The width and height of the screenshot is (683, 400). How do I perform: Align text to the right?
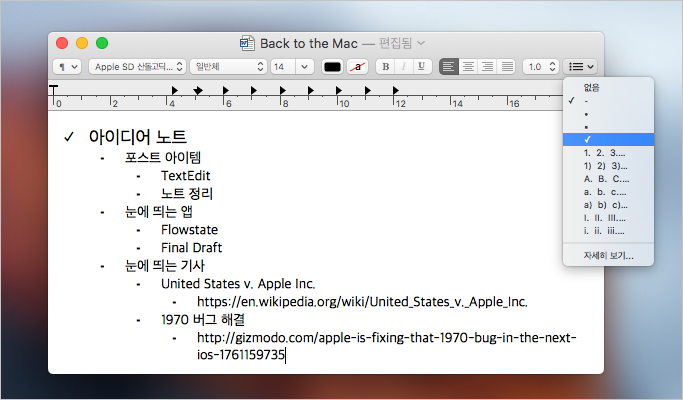[487, 67]
